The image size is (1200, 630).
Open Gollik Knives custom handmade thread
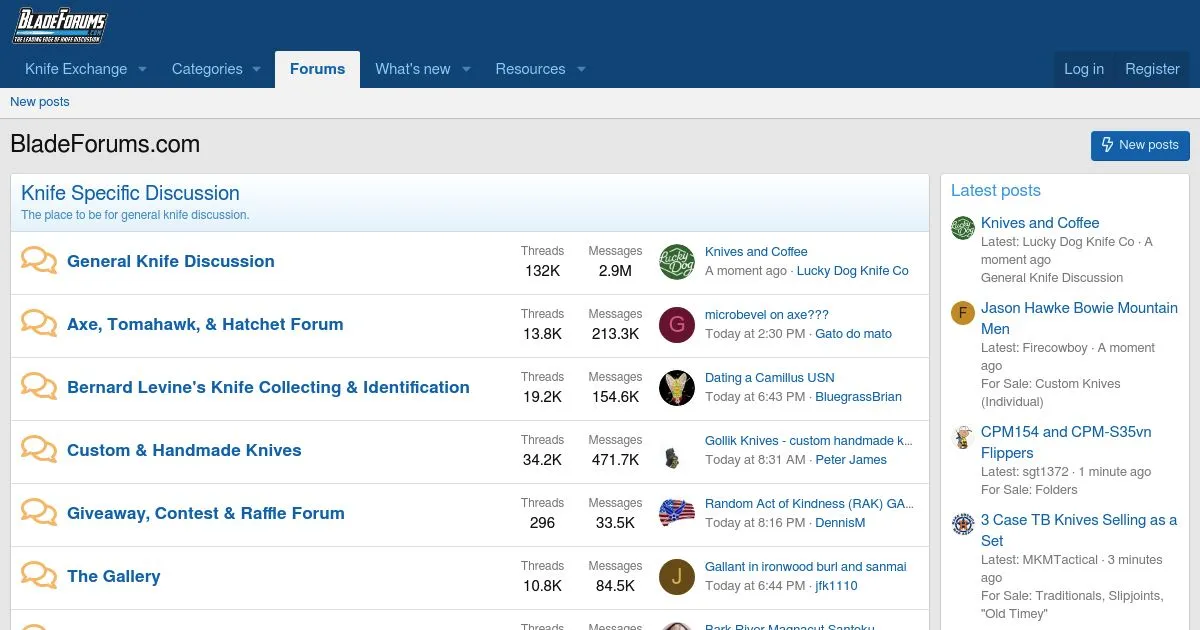809,441
